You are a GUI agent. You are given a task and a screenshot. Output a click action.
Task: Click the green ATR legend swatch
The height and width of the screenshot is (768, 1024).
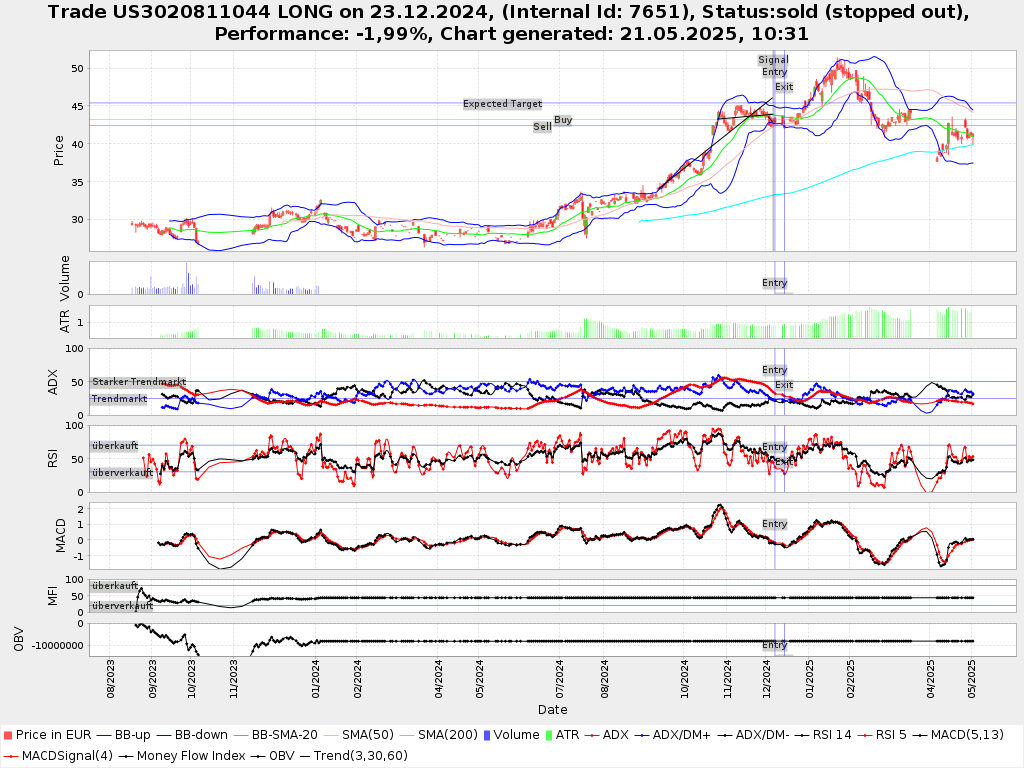point(547,735)
